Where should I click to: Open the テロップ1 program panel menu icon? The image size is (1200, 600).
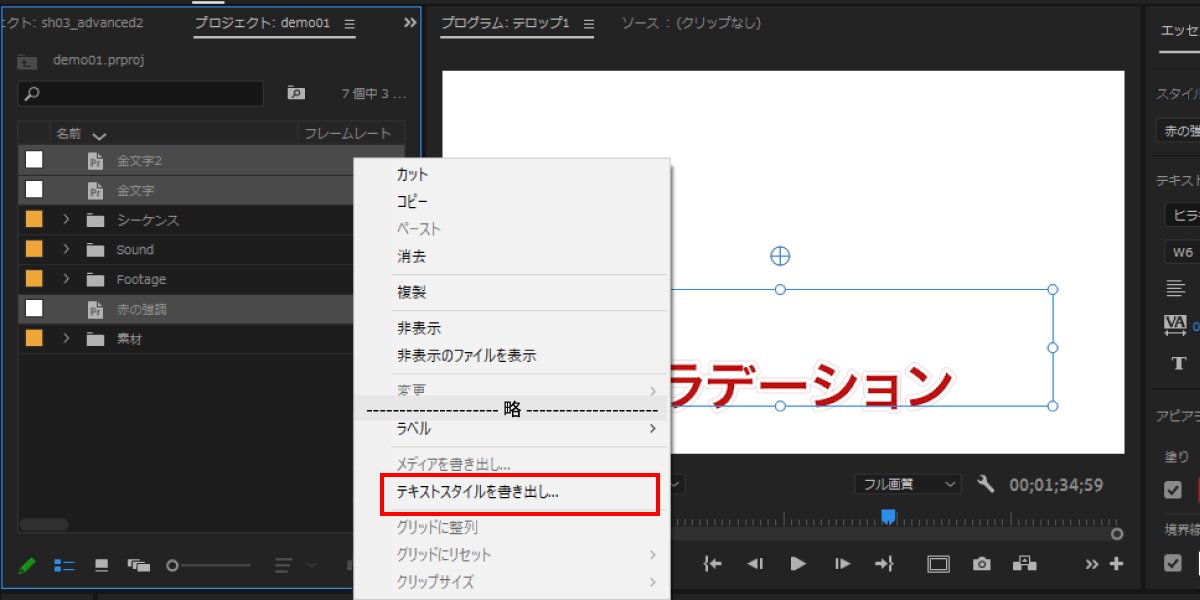[x=588, y=23]
